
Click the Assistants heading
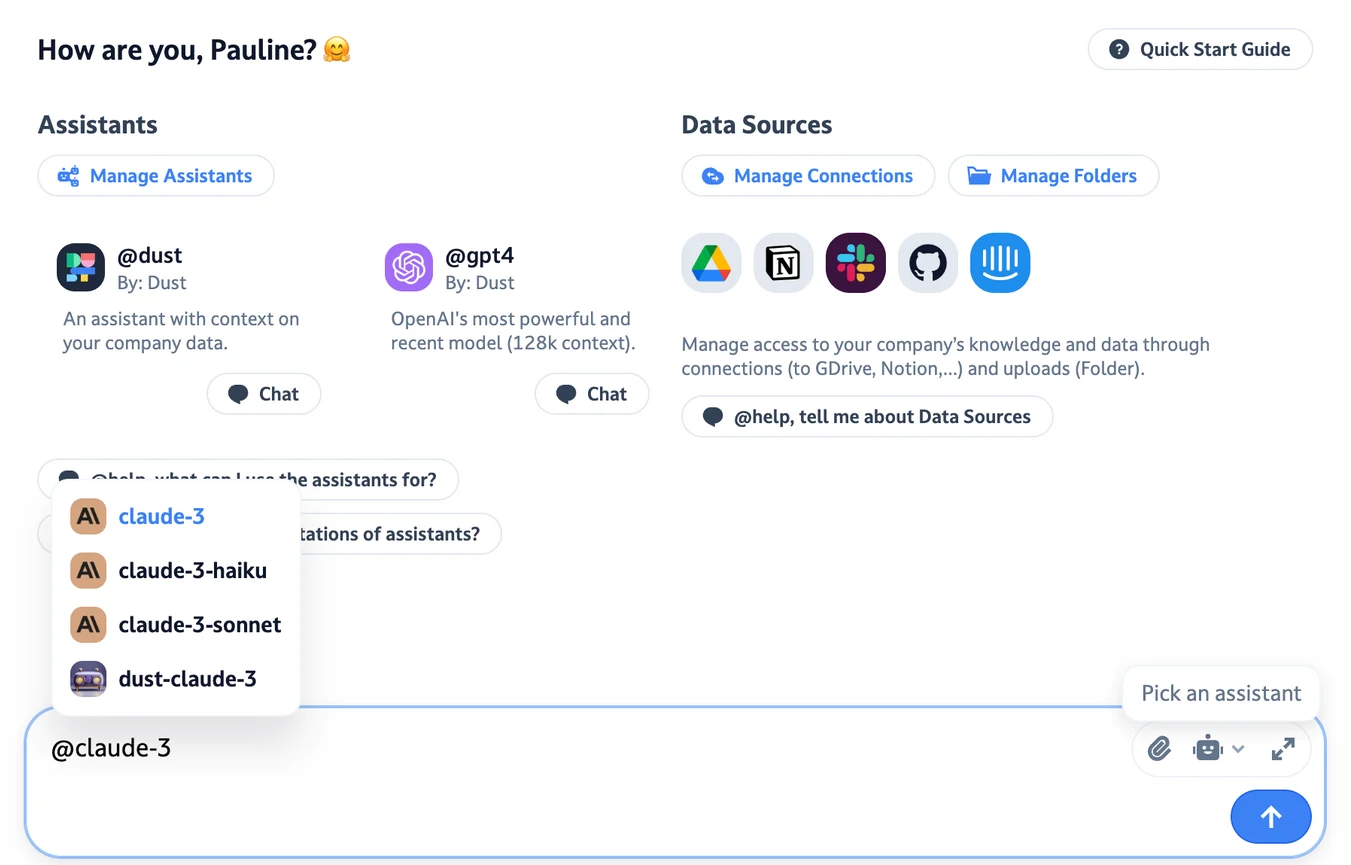pos(98,125)
